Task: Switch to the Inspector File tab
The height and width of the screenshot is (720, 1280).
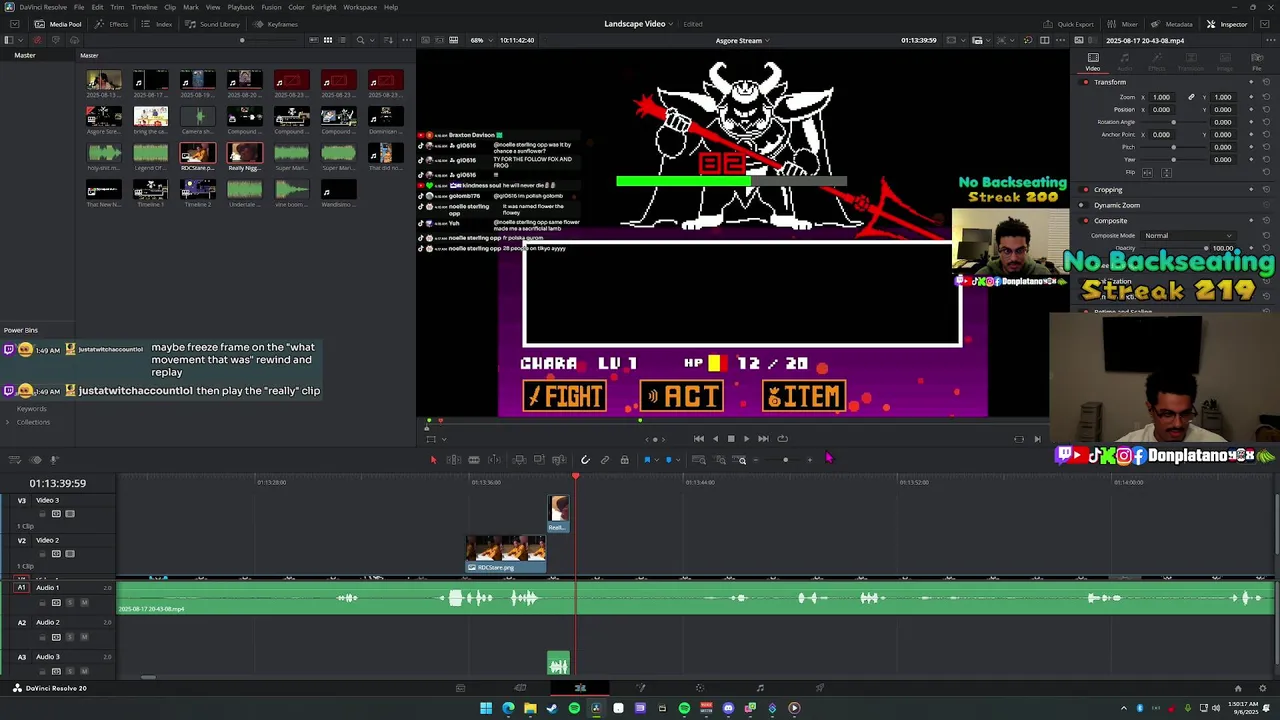Action: [1257, 62]
